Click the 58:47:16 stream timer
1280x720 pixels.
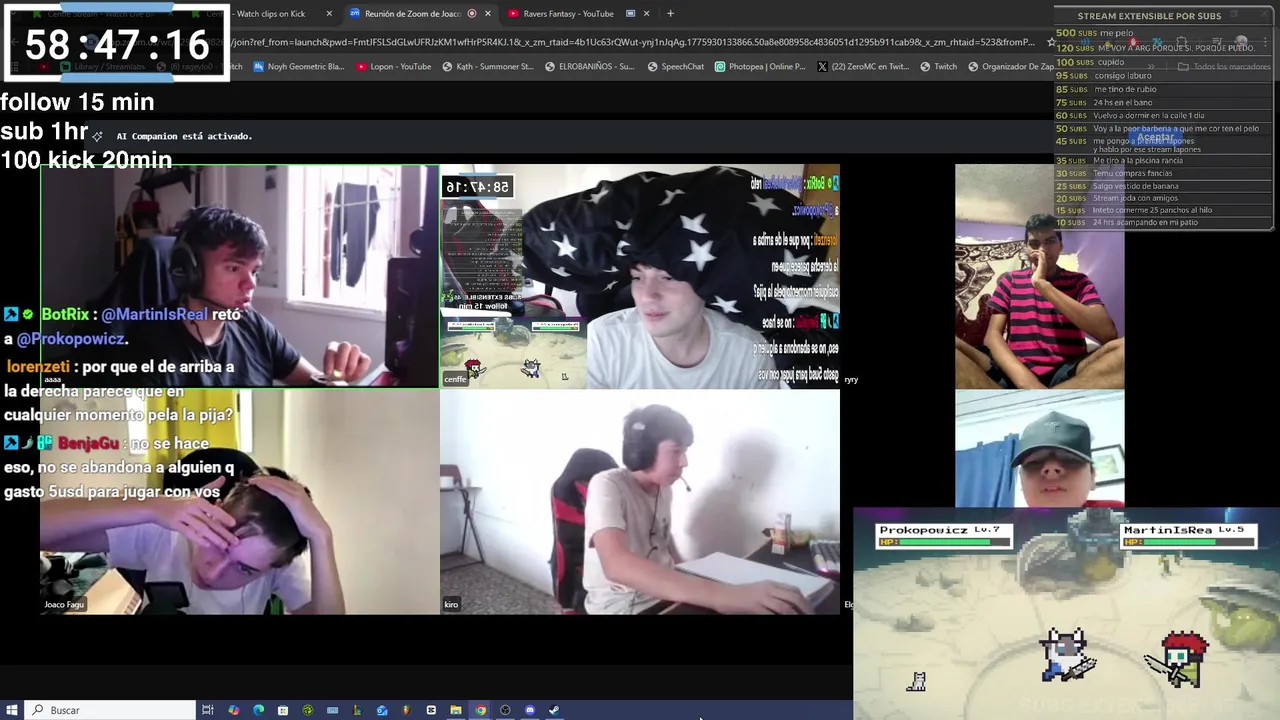tap(117, 45)
